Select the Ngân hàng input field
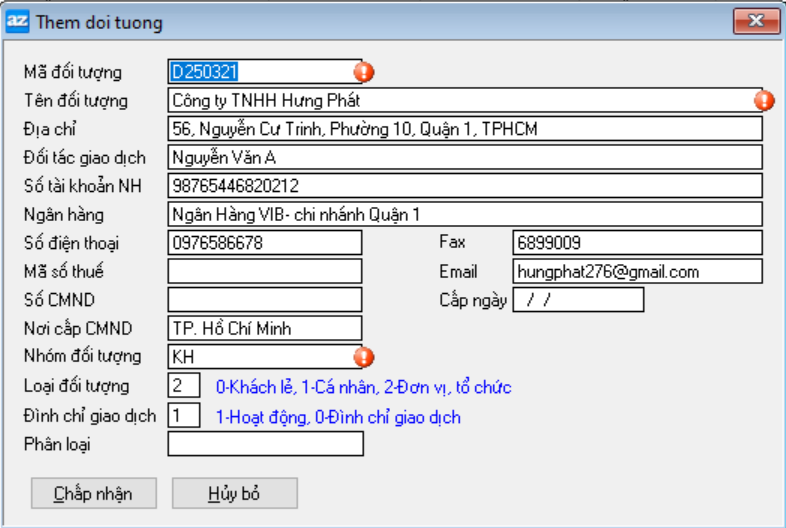The height and width of the screenshot is (528, 786). (465, 215)
